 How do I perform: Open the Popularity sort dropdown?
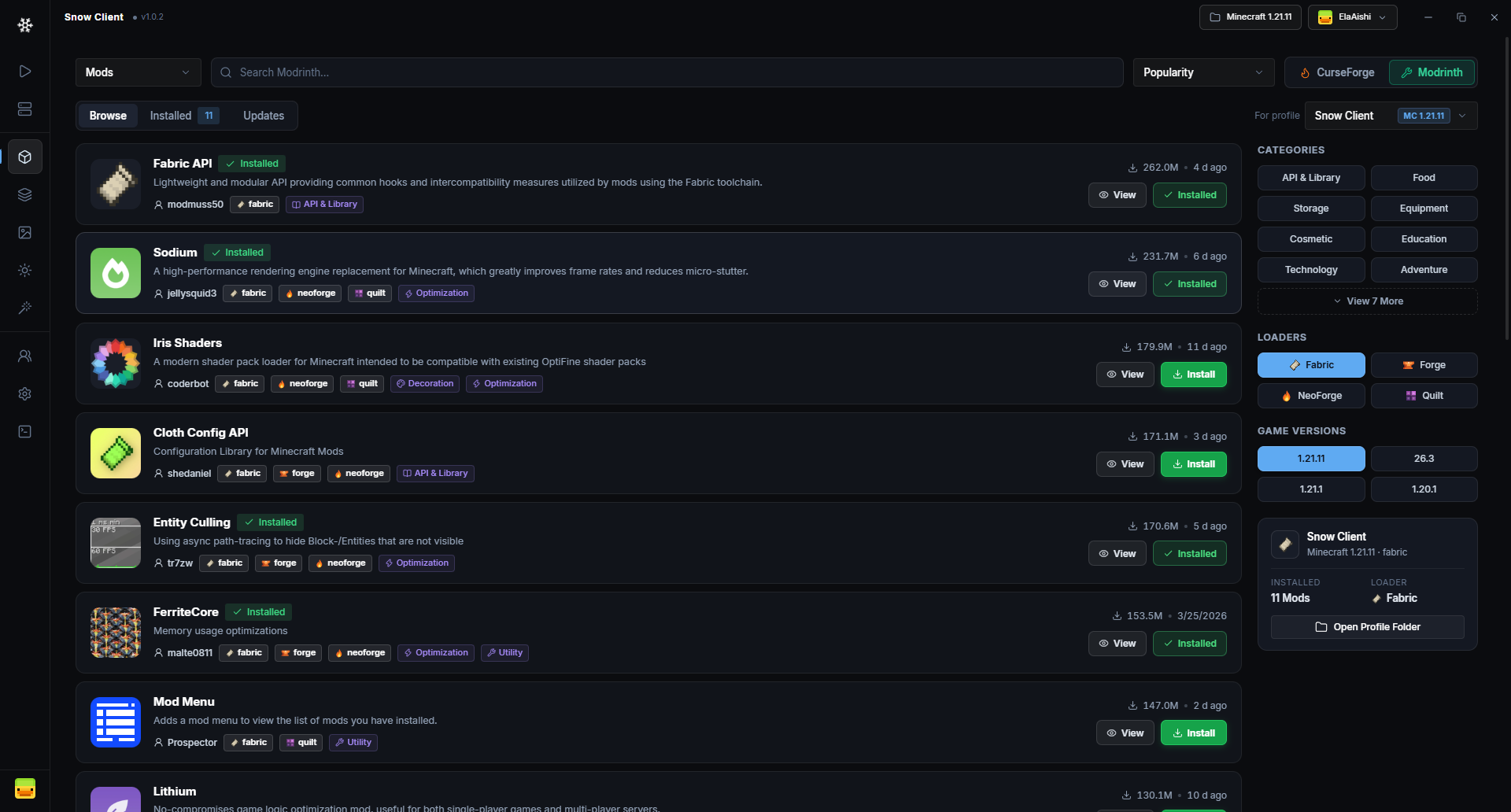pyautogui.click(x=1204, y=72)
